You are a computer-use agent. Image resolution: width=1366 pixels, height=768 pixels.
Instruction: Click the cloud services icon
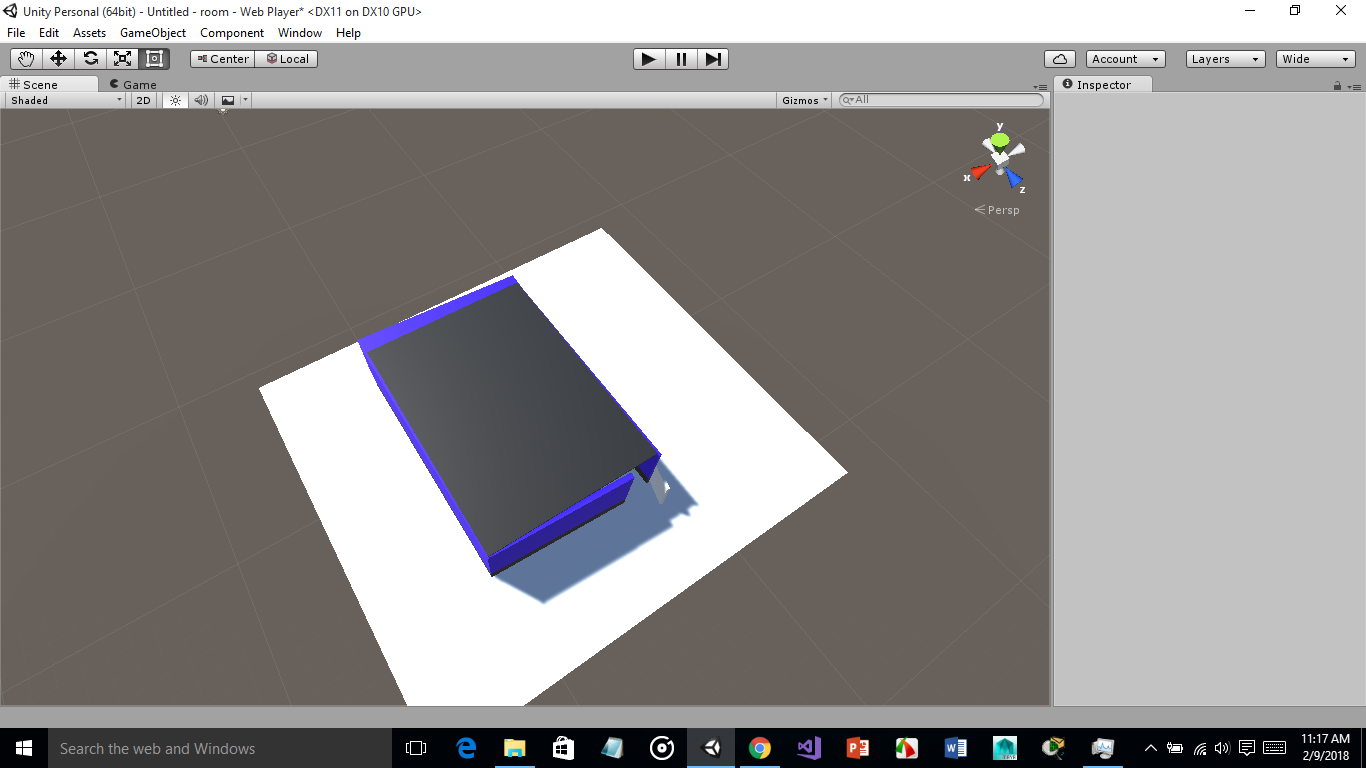click(x=1059, y=59)
